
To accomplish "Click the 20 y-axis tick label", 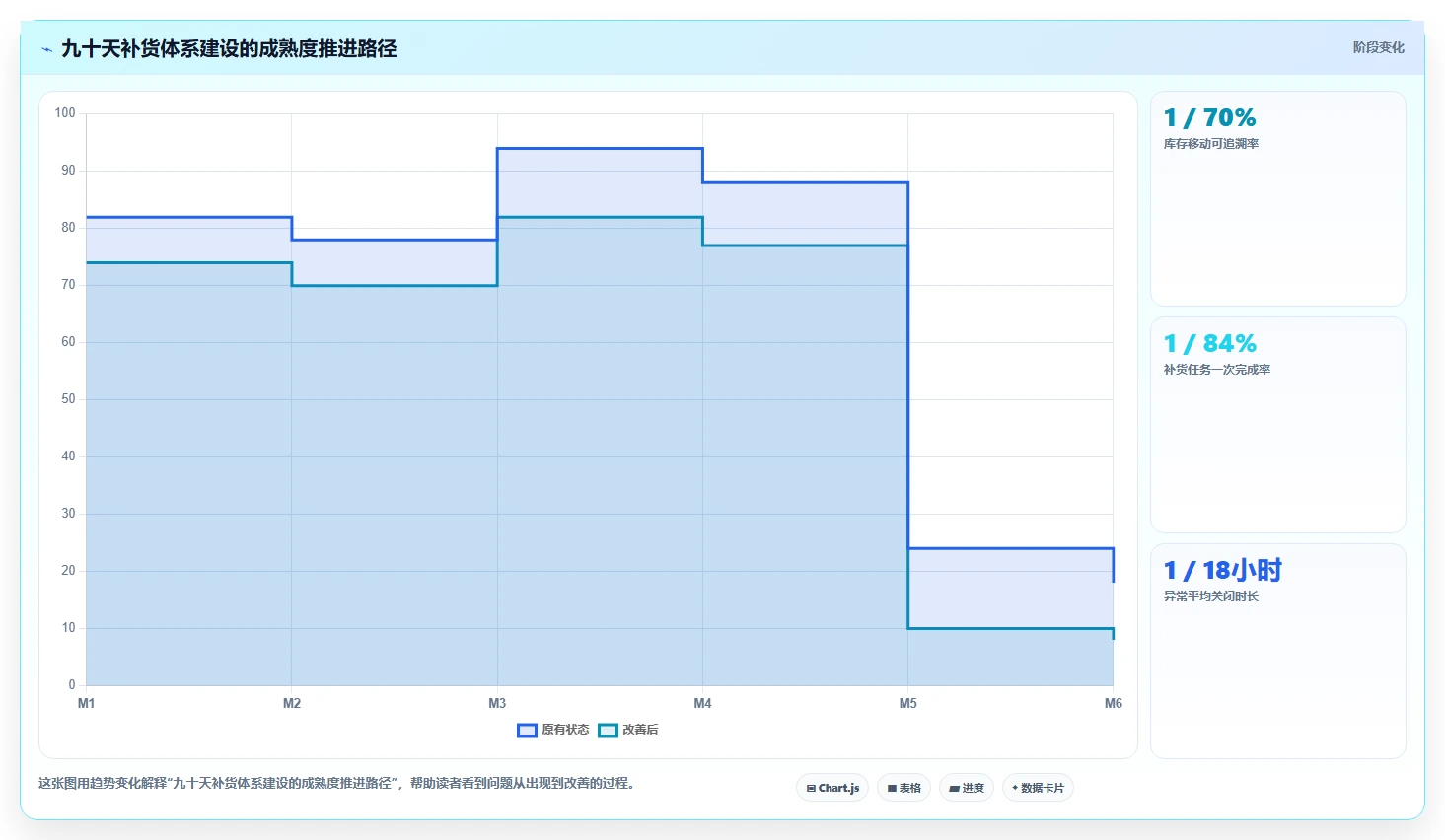I will (x=68, y=571).
